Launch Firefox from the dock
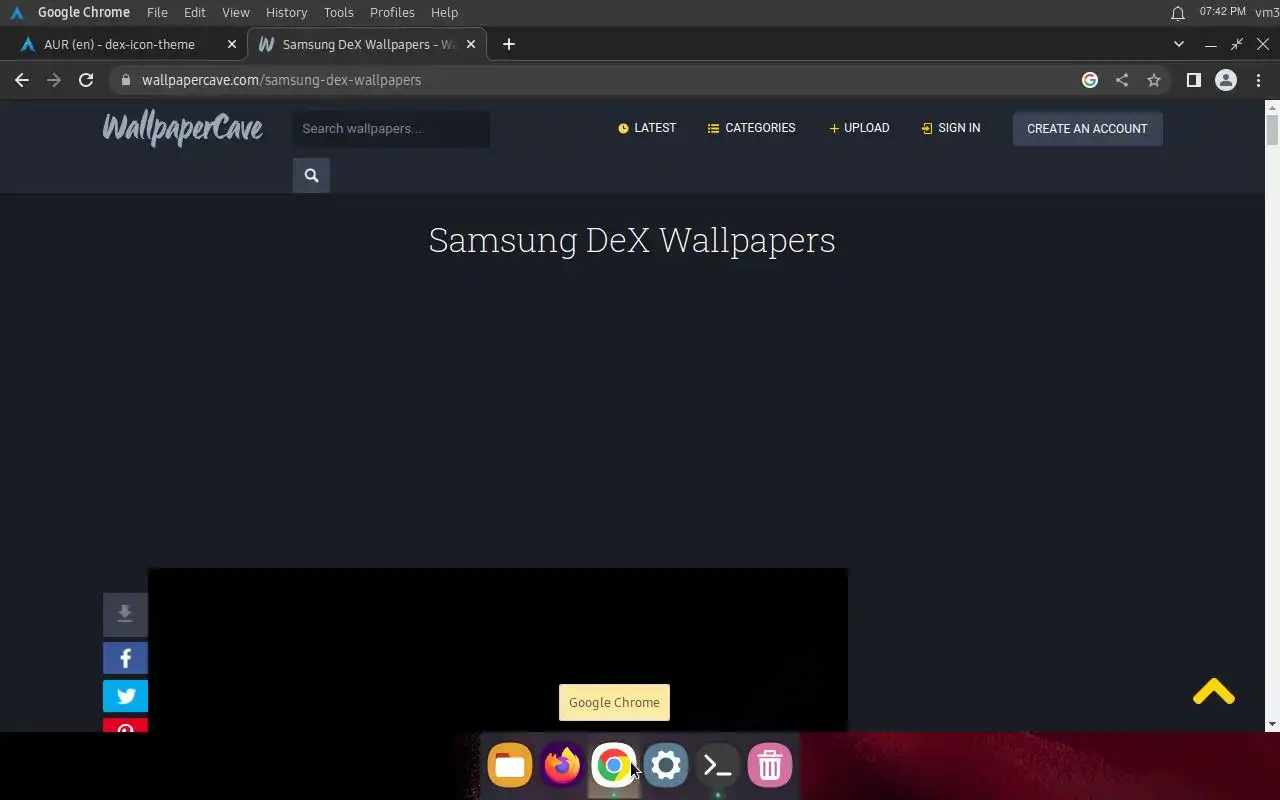This screenshot has height=800, width=1280. pos(562,766)
